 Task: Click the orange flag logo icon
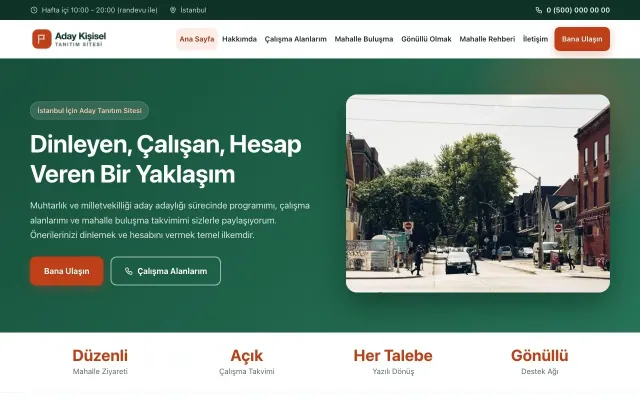tap(42, 39)
